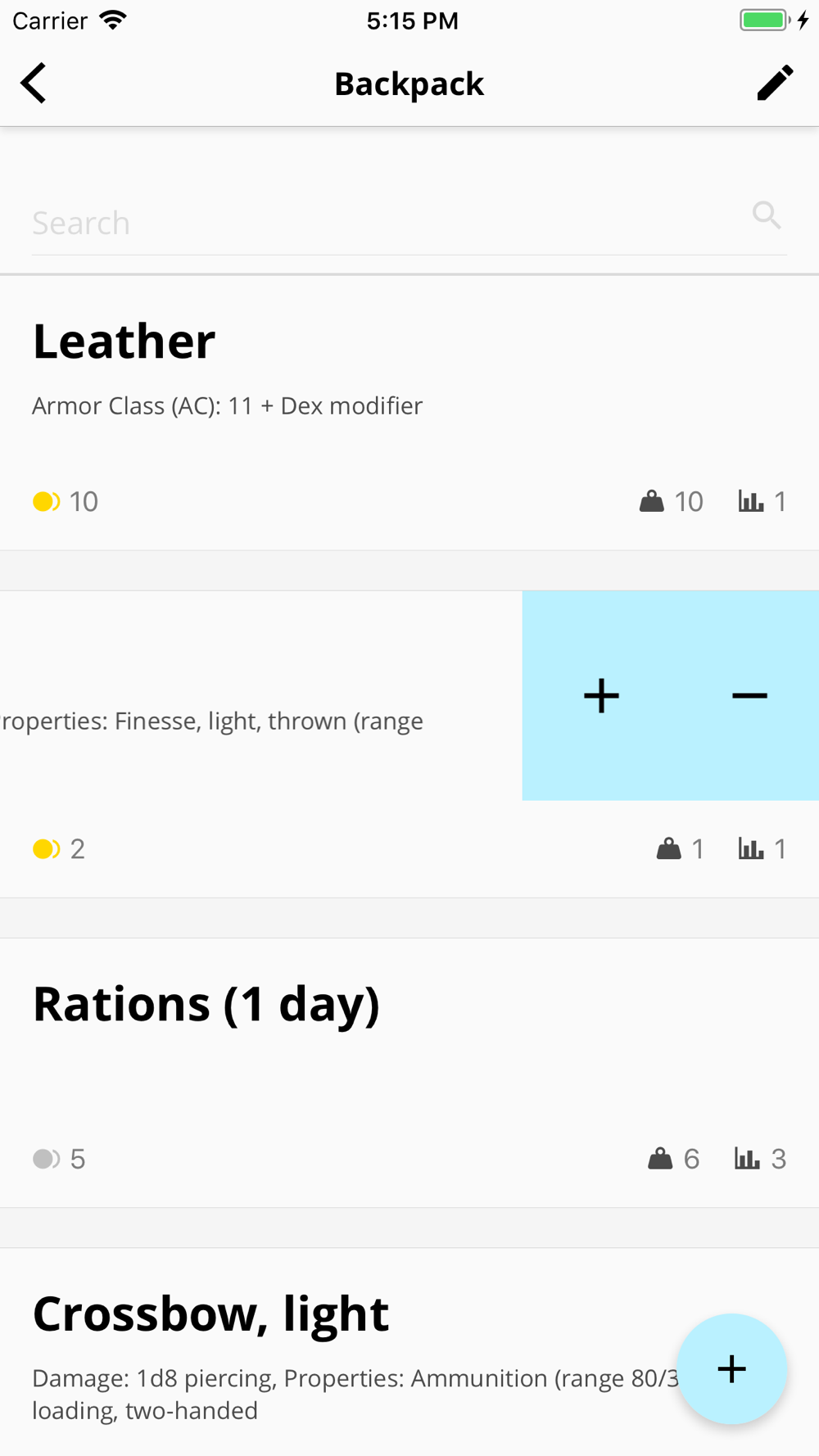Tap the gold coin icon on Leather
The height and width of the screenshot is (1456, 819).
(46, 501)
